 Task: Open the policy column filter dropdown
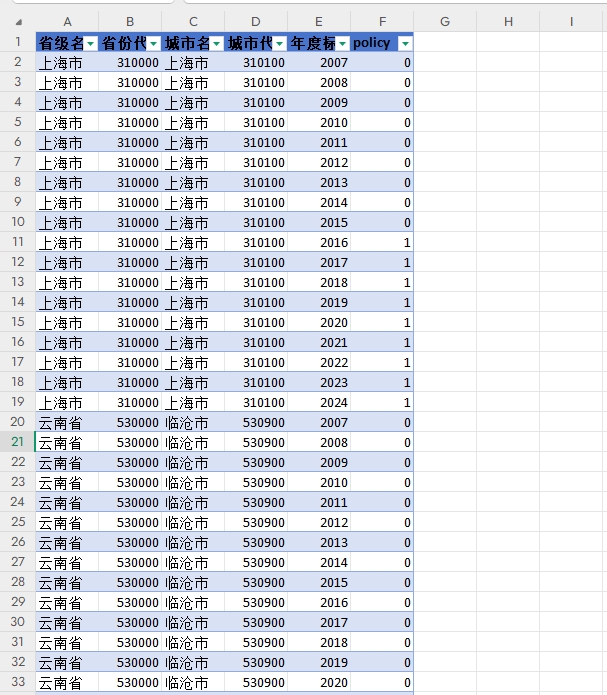(405, 43)
